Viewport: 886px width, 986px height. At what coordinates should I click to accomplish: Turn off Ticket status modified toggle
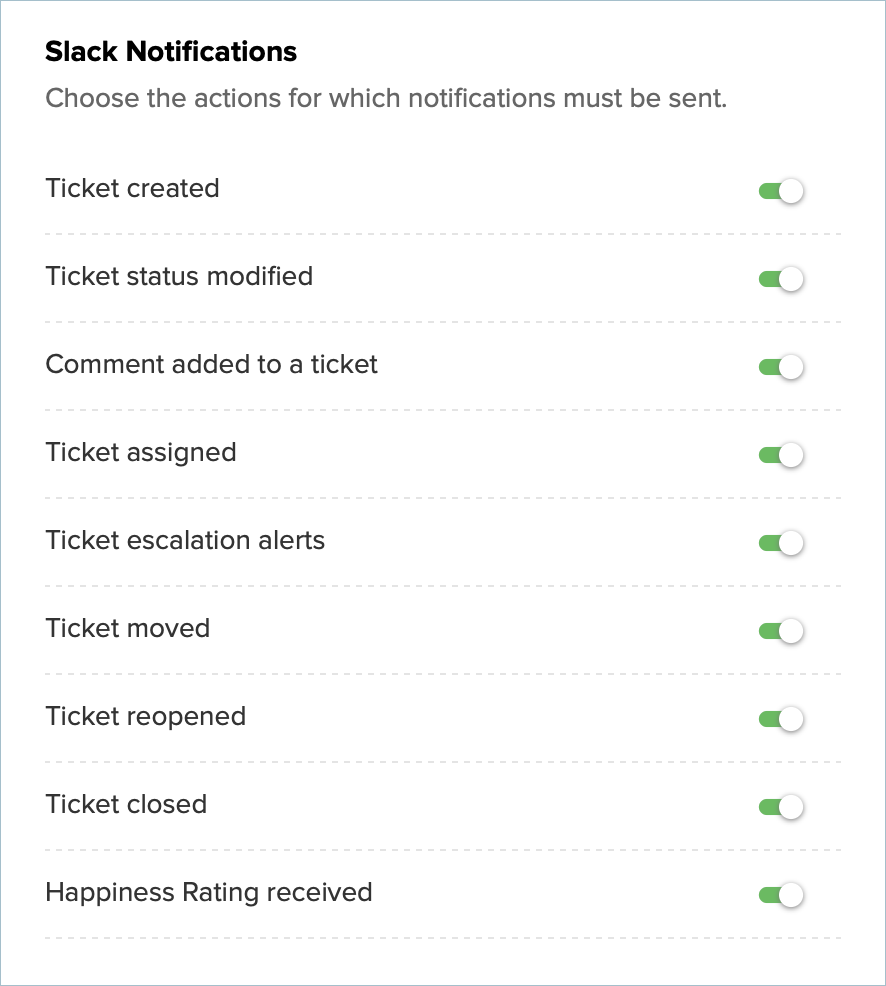coord(781,279)
